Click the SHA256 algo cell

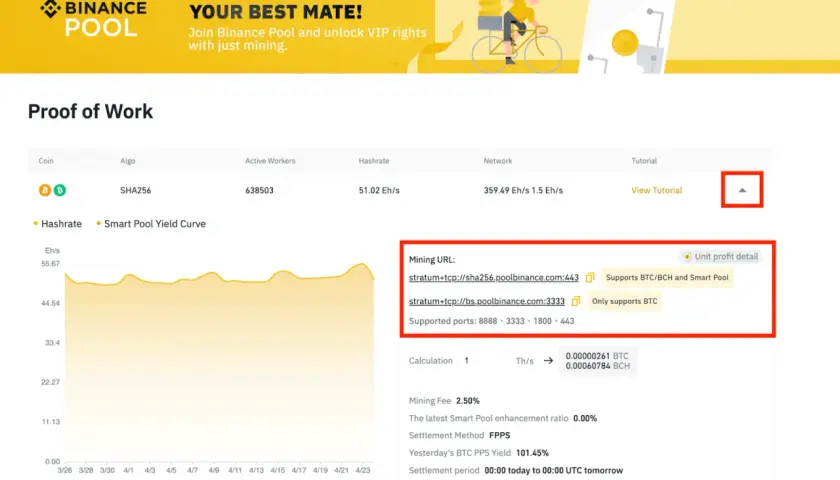point(136,190)
